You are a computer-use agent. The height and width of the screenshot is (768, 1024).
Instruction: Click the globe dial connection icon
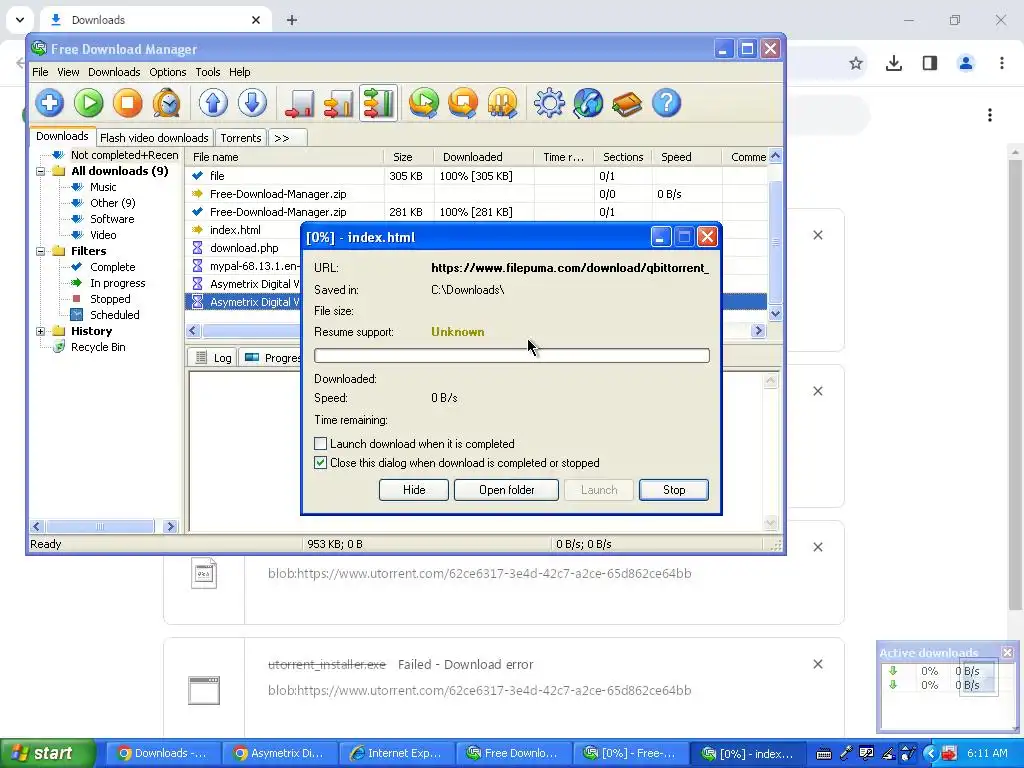(x=588, y=103)
